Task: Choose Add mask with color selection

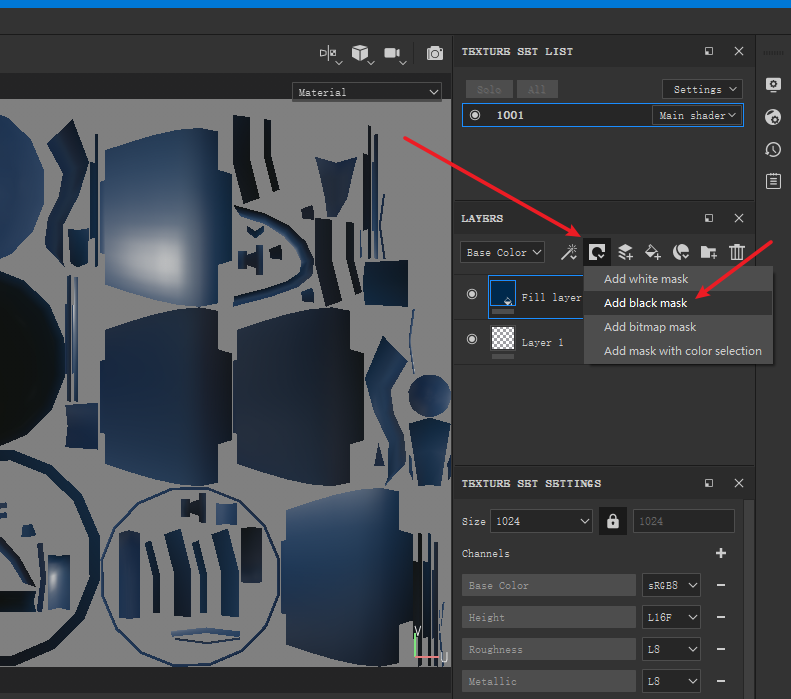Action: 678,351
